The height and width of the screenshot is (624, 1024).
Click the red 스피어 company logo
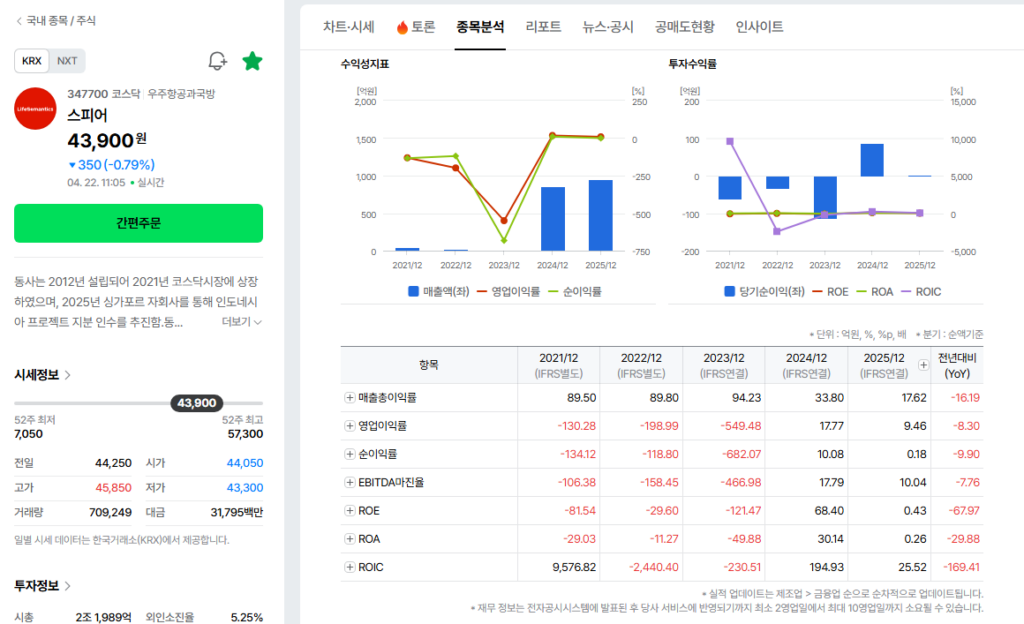35,108
